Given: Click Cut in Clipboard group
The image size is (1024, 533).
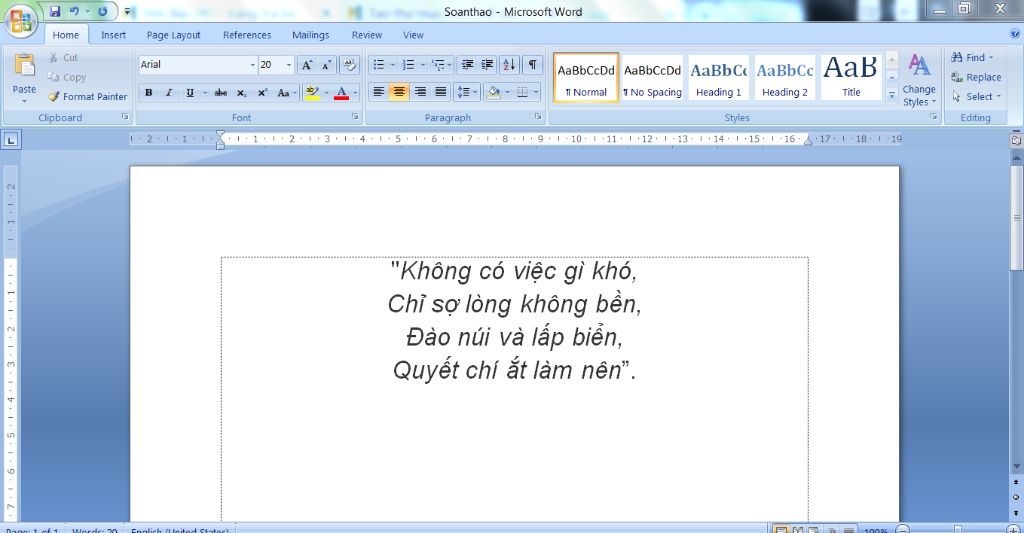Looking at the screenshot, I should click(x=63, y=57).
